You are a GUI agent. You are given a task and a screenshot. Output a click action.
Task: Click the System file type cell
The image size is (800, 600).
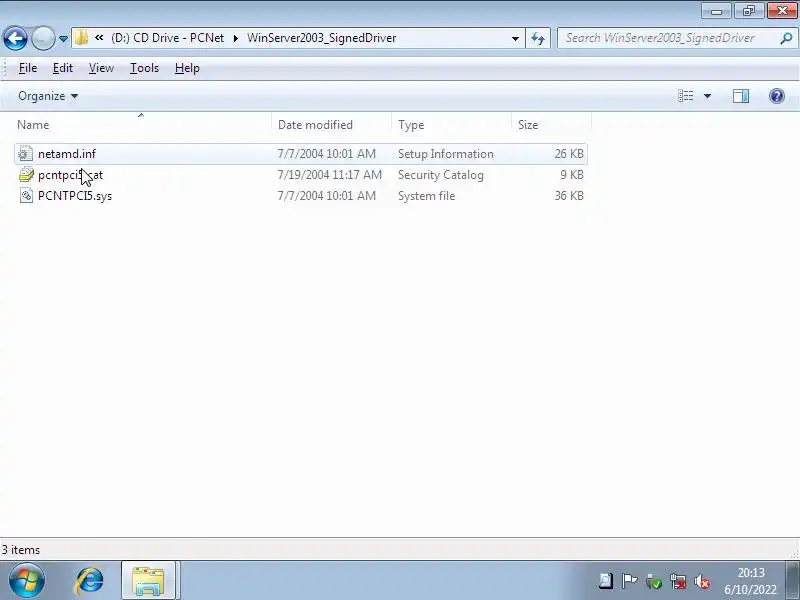tap(426, 196)
